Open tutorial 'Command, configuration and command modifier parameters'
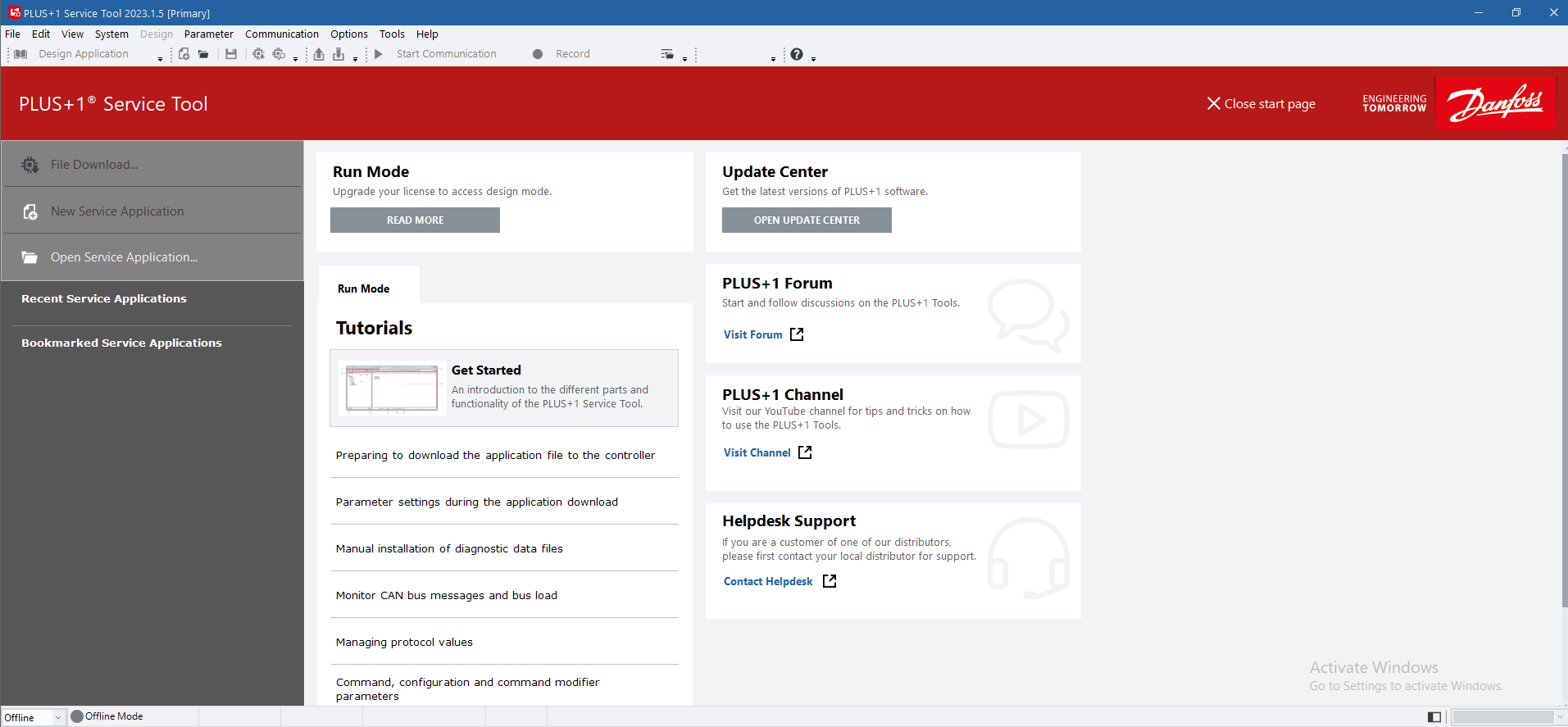1568x727 pixels. tap(467, 688)
